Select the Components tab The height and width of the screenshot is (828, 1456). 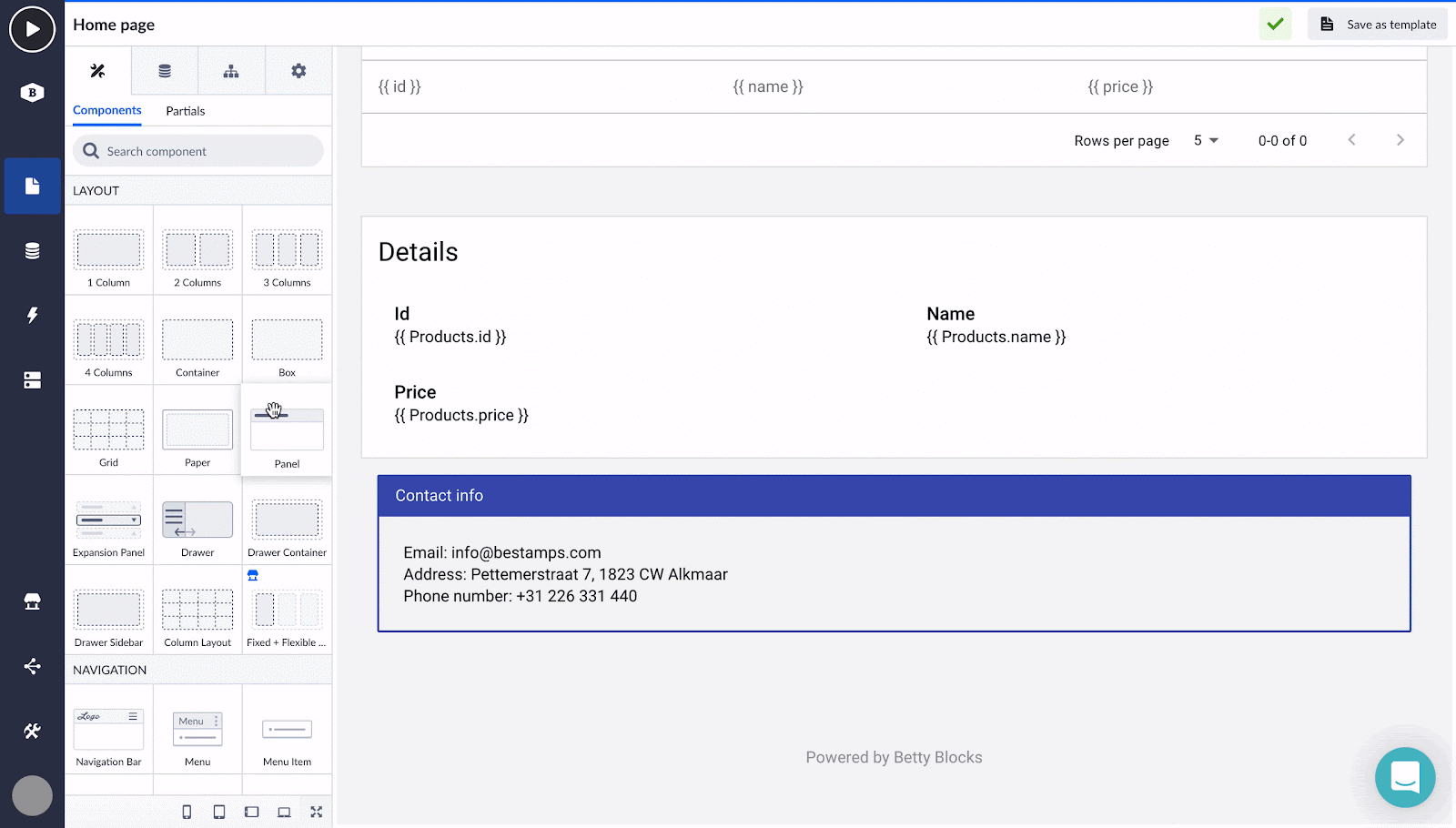click(107, 110)
